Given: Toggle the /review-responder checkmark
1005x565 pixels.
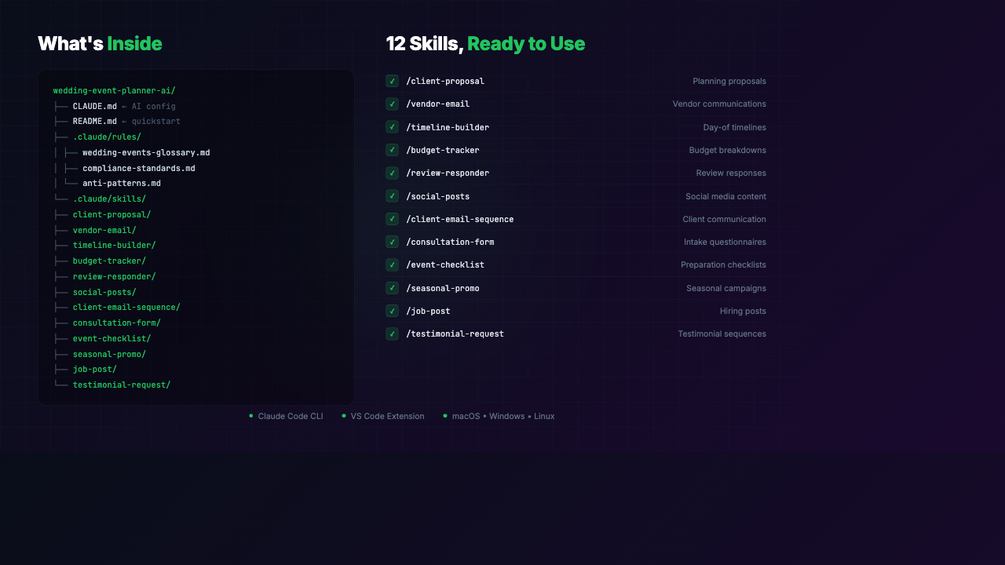Looking at the screenshot, I should point(392,173).
